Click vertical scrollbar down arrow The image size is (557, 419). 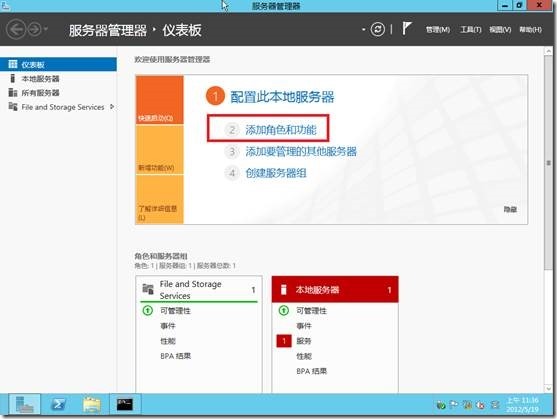click(548, 388)
